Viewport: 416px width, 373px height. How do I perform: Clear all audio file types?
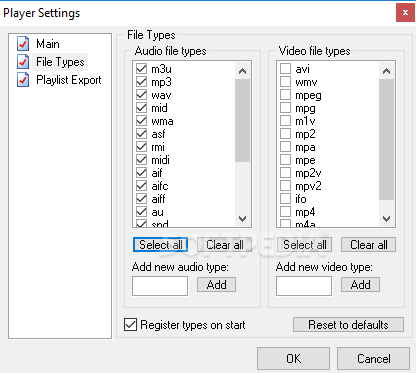[225, 245]
